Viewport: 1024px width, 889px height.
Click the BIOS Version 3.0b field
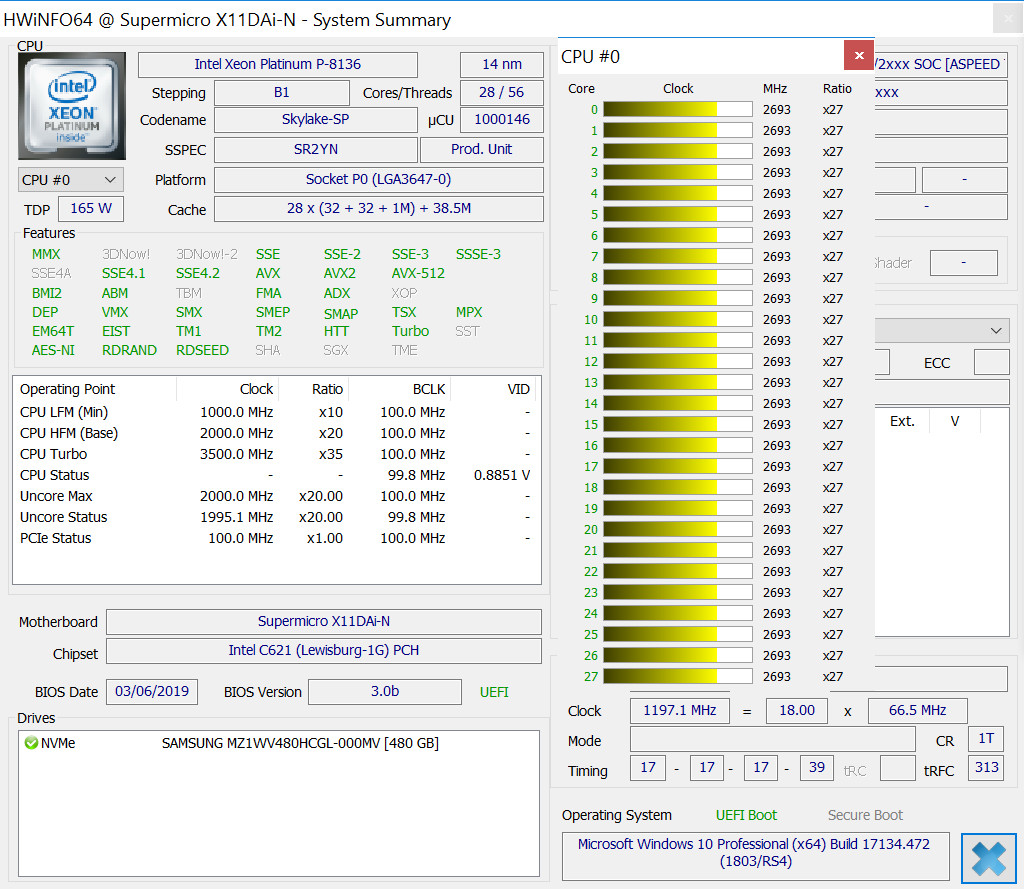384,692
